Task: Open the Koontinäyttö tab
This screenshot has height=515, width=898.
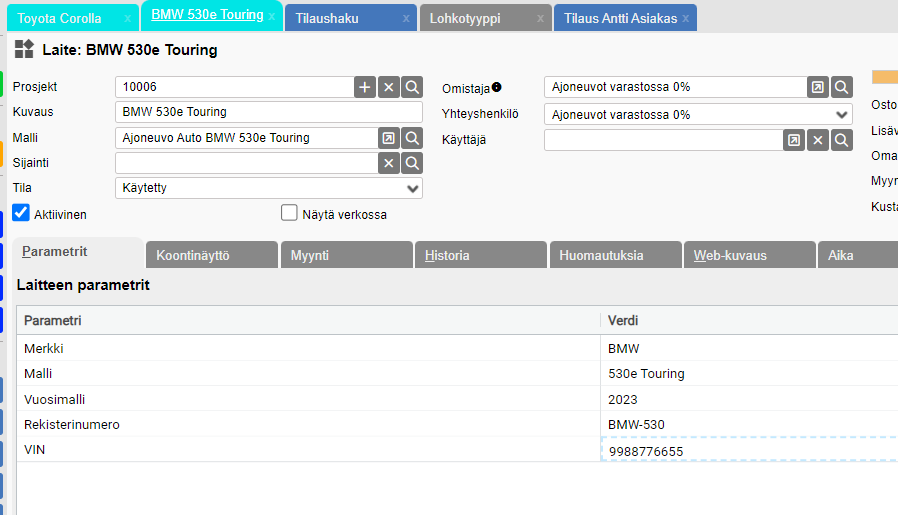Action: 212,255
